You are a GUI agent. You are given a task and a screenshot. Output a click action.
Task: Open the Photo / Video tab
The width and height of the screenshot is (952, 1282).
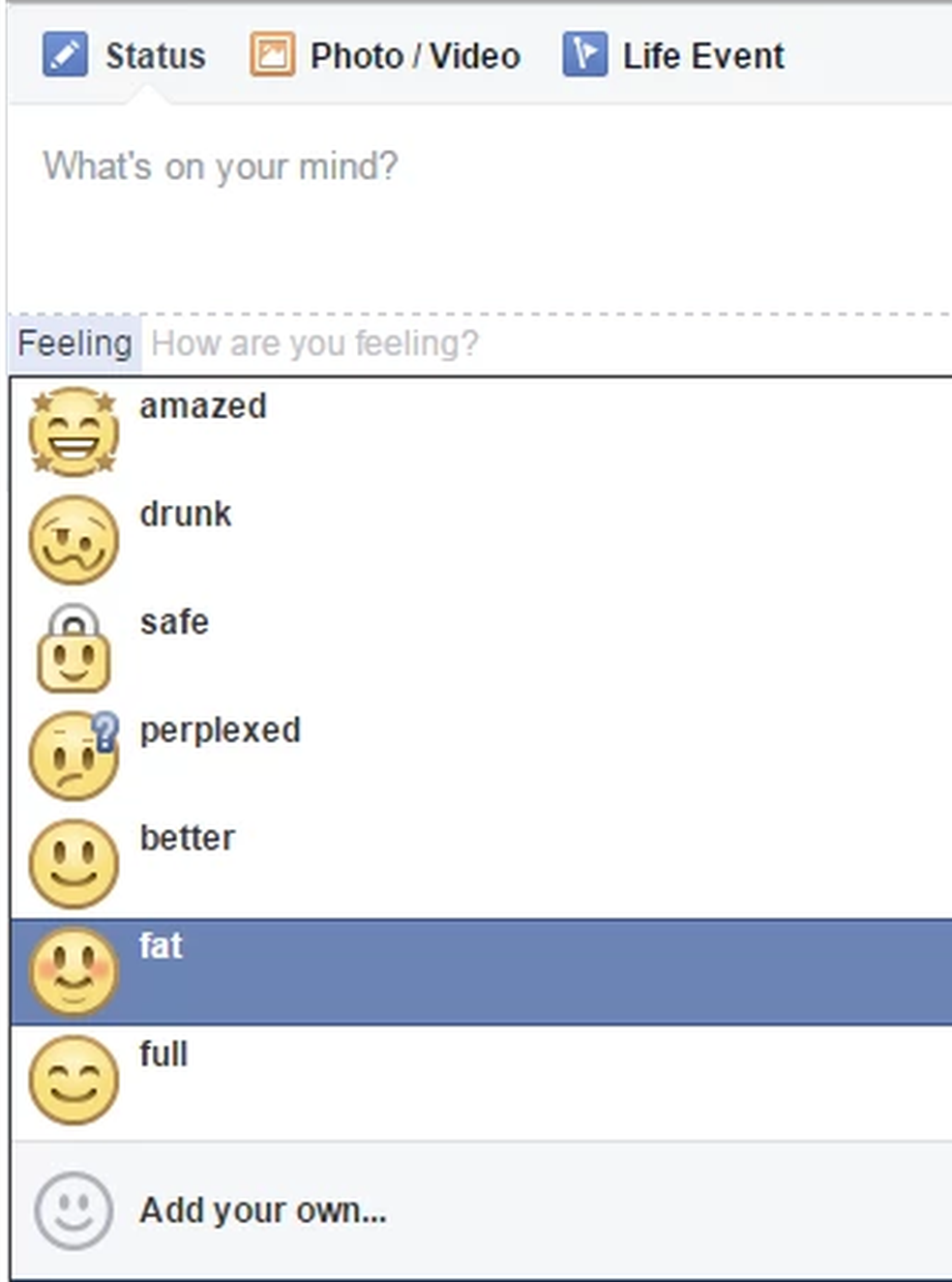click(414, 56)
